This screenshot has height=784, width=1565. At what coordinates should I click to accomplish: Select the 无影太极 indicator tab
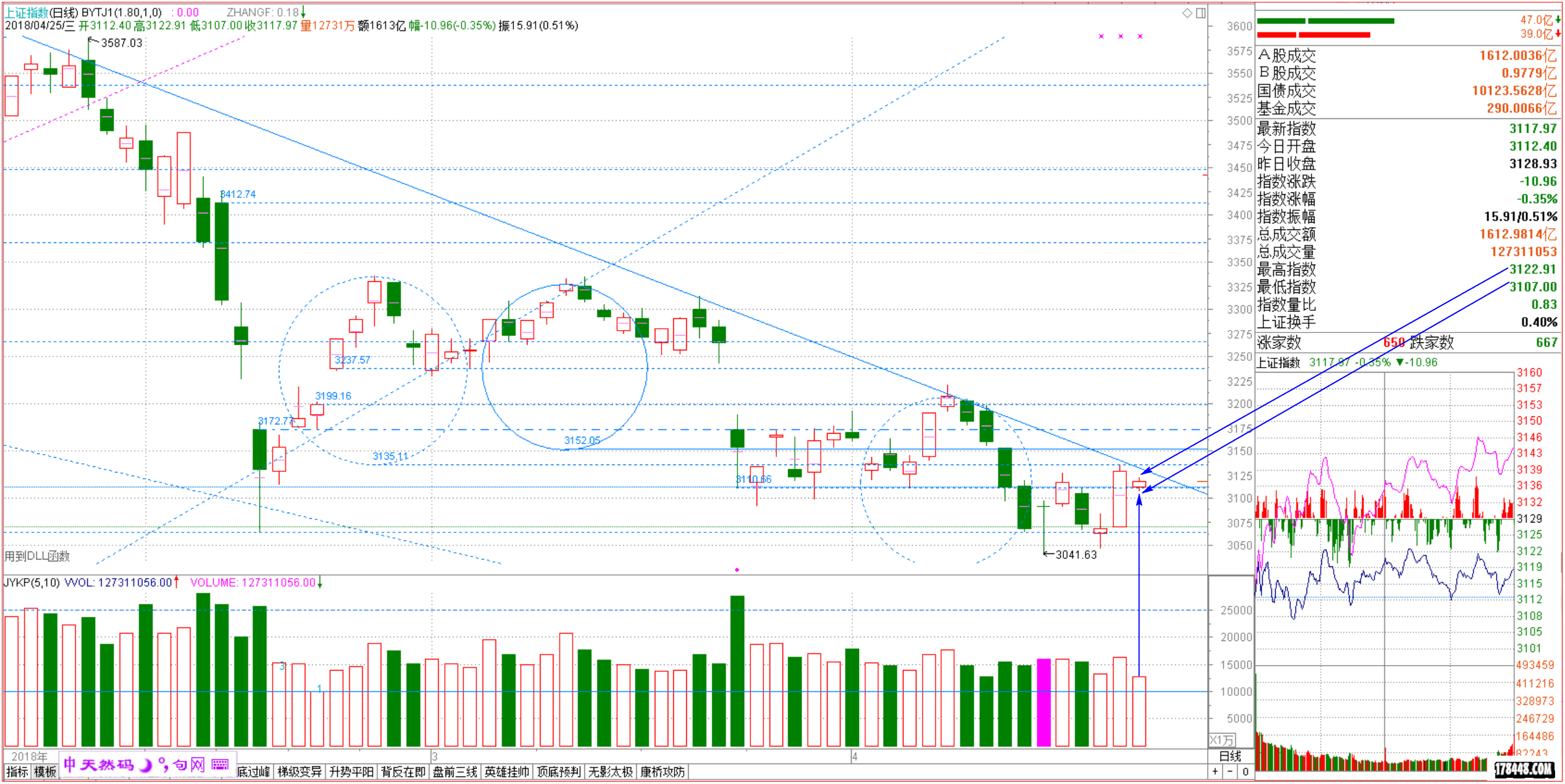pos(610,772)
